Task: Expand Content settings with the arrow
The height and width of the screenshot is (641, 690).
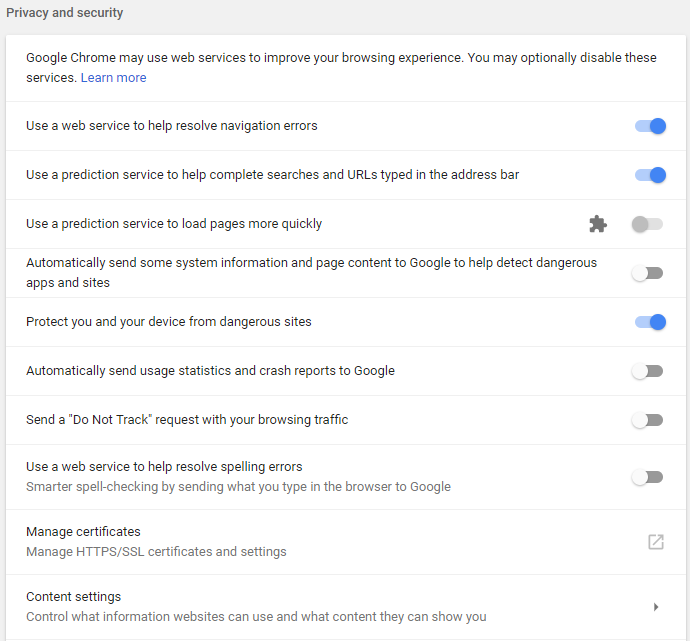Action: (656, 607)
